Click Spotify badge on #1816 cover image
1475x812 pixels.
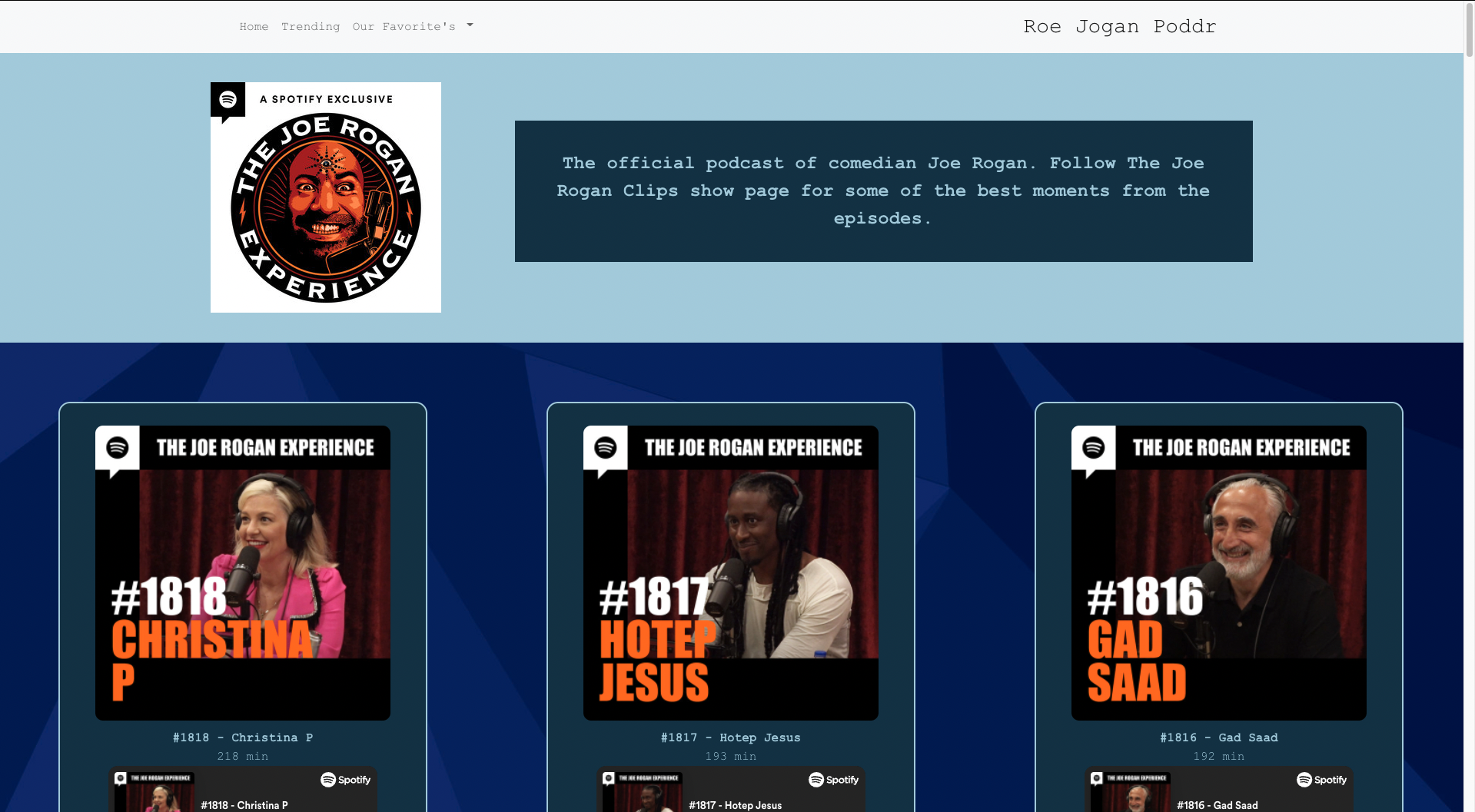click(x=1094, y=448)
